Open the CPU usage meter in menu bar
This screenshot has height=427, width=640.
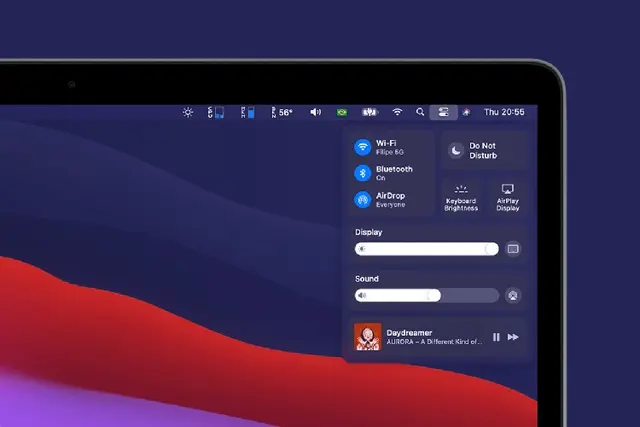click(216, 112)
